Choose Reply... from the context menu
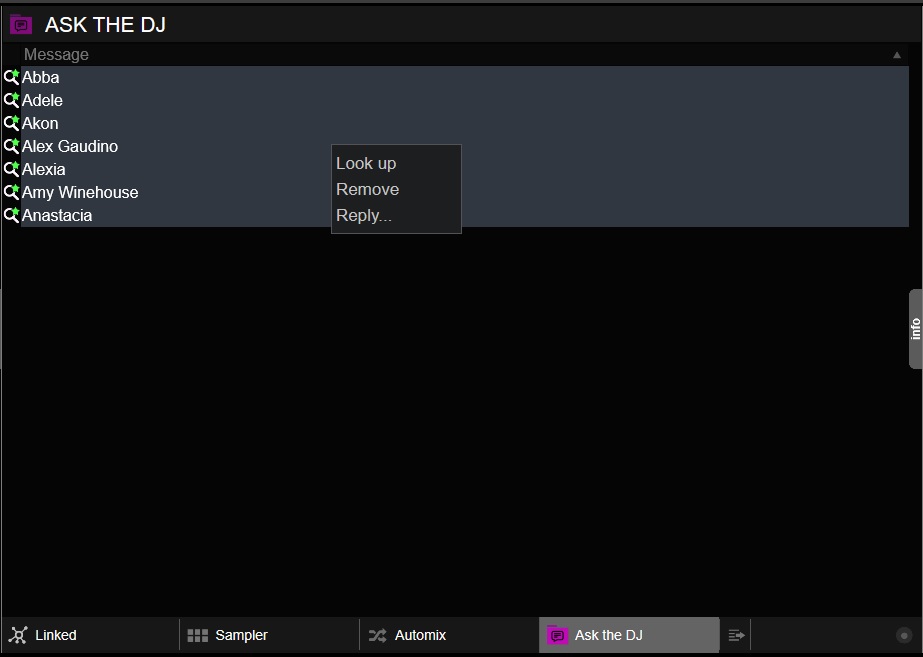923x657 pixels. click(x=364, y=215)
